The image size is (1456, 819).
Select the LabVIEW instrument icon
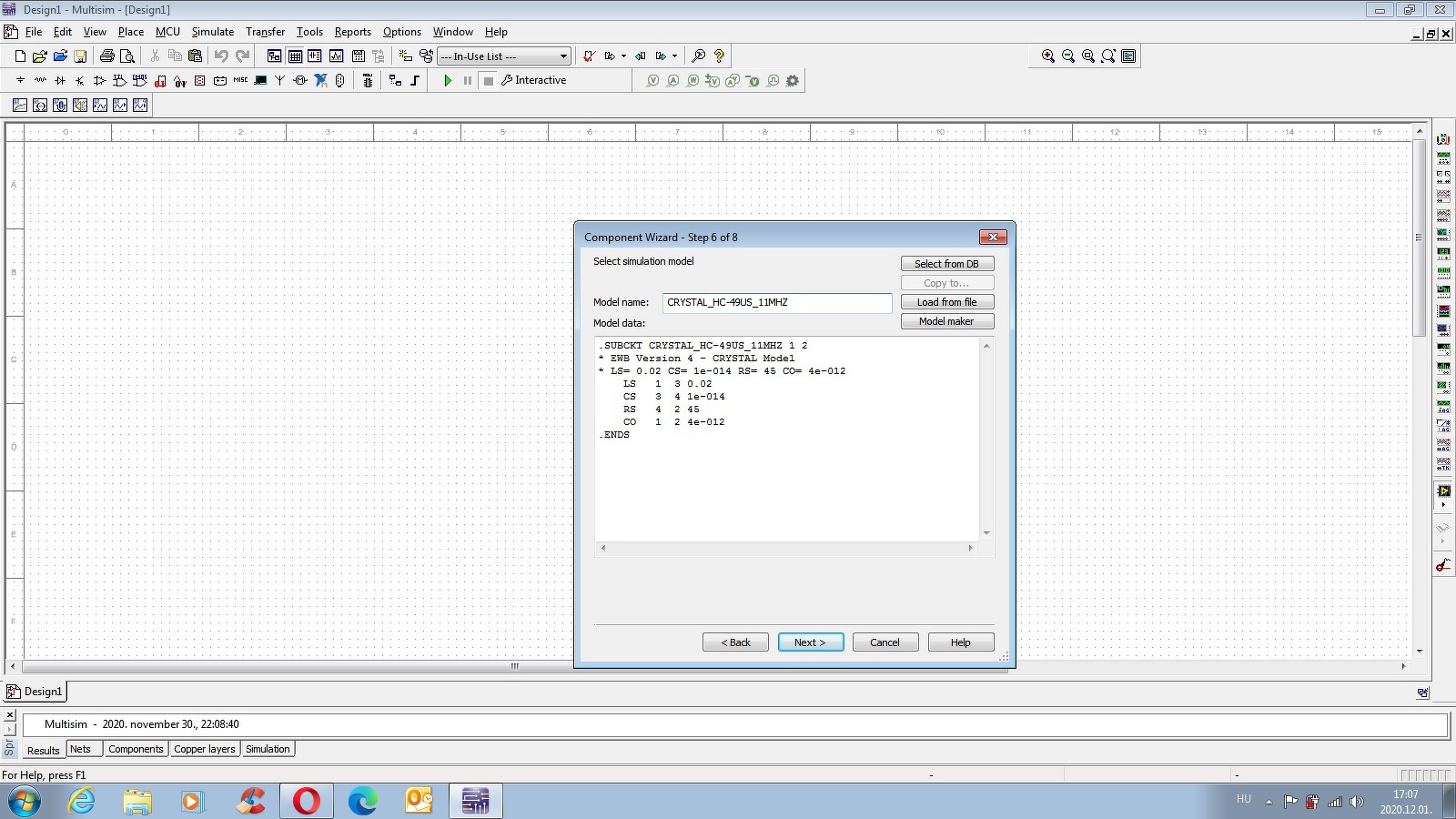[x=1443, y=491]
